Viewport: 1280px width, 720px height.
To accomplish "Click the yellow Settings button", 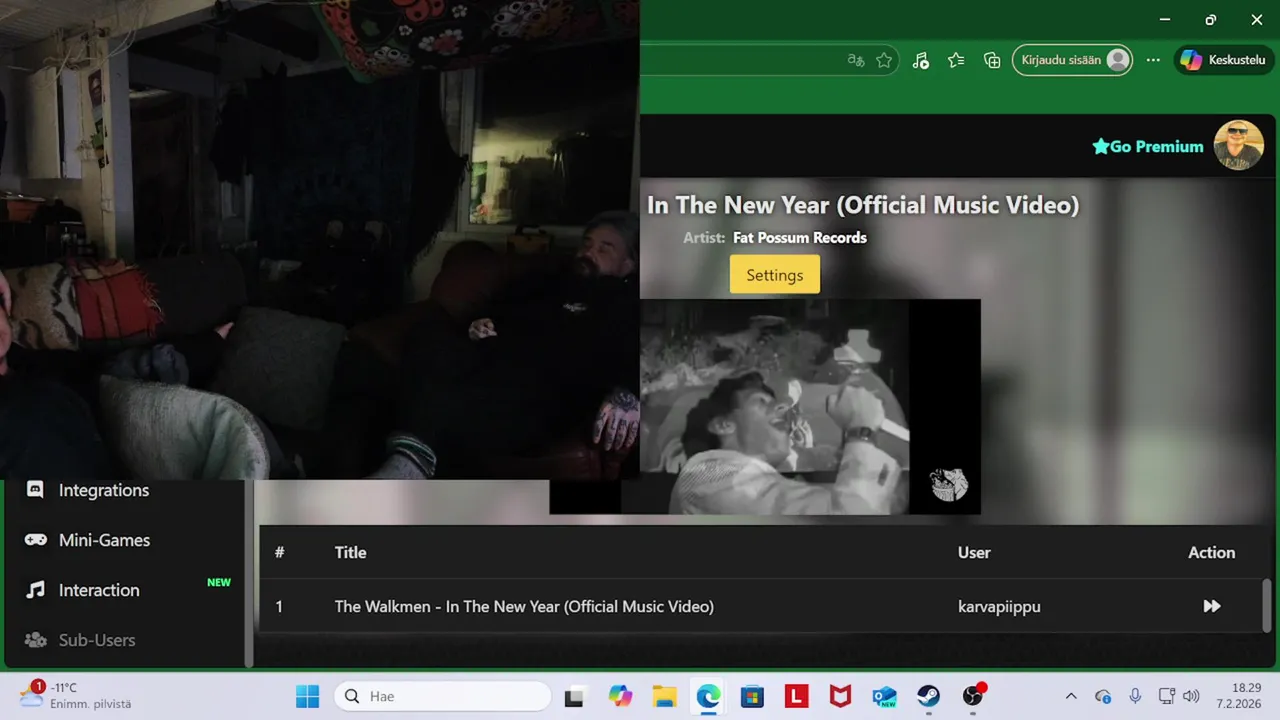I will [775, 275].
